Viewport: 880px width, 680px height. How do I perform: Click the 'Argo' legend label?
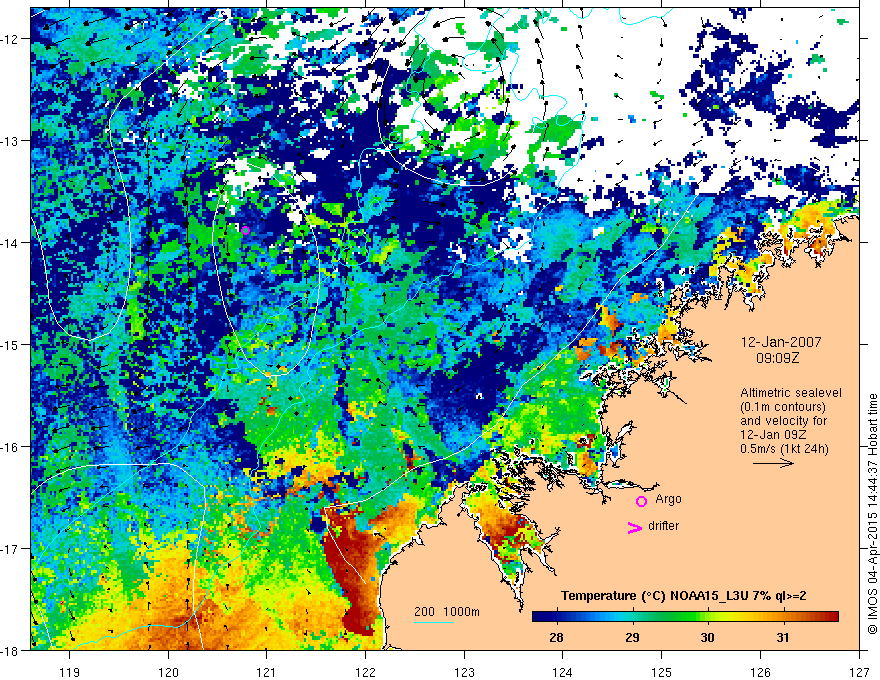point(668,499)
